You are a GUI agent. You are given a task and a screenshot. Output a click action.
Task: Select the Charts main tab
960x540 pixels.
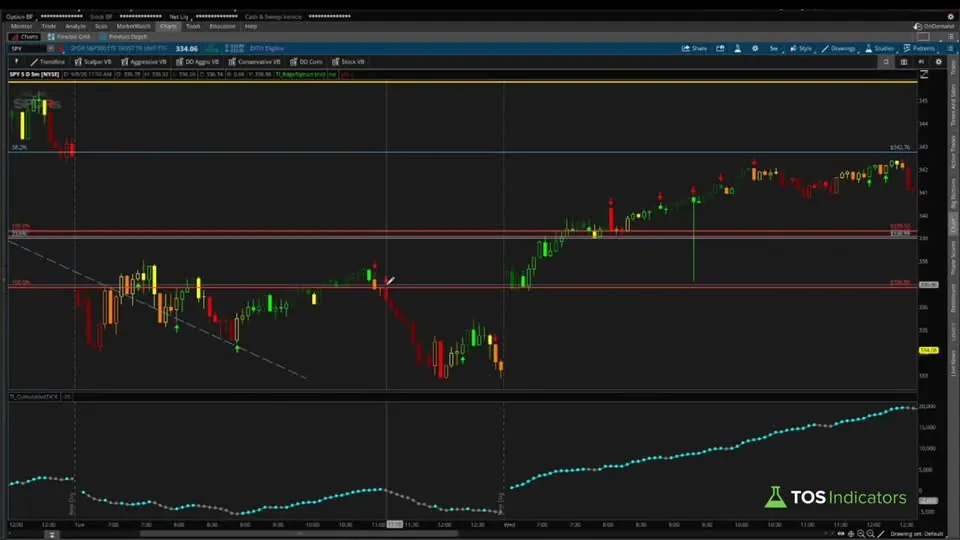[168, 26]
